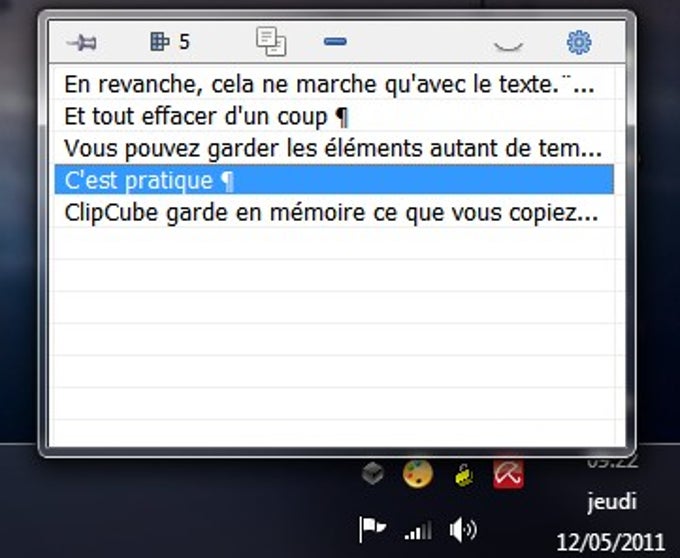Click the ClipCube tray cube icon
680x558 pixels.
(373, 473)
